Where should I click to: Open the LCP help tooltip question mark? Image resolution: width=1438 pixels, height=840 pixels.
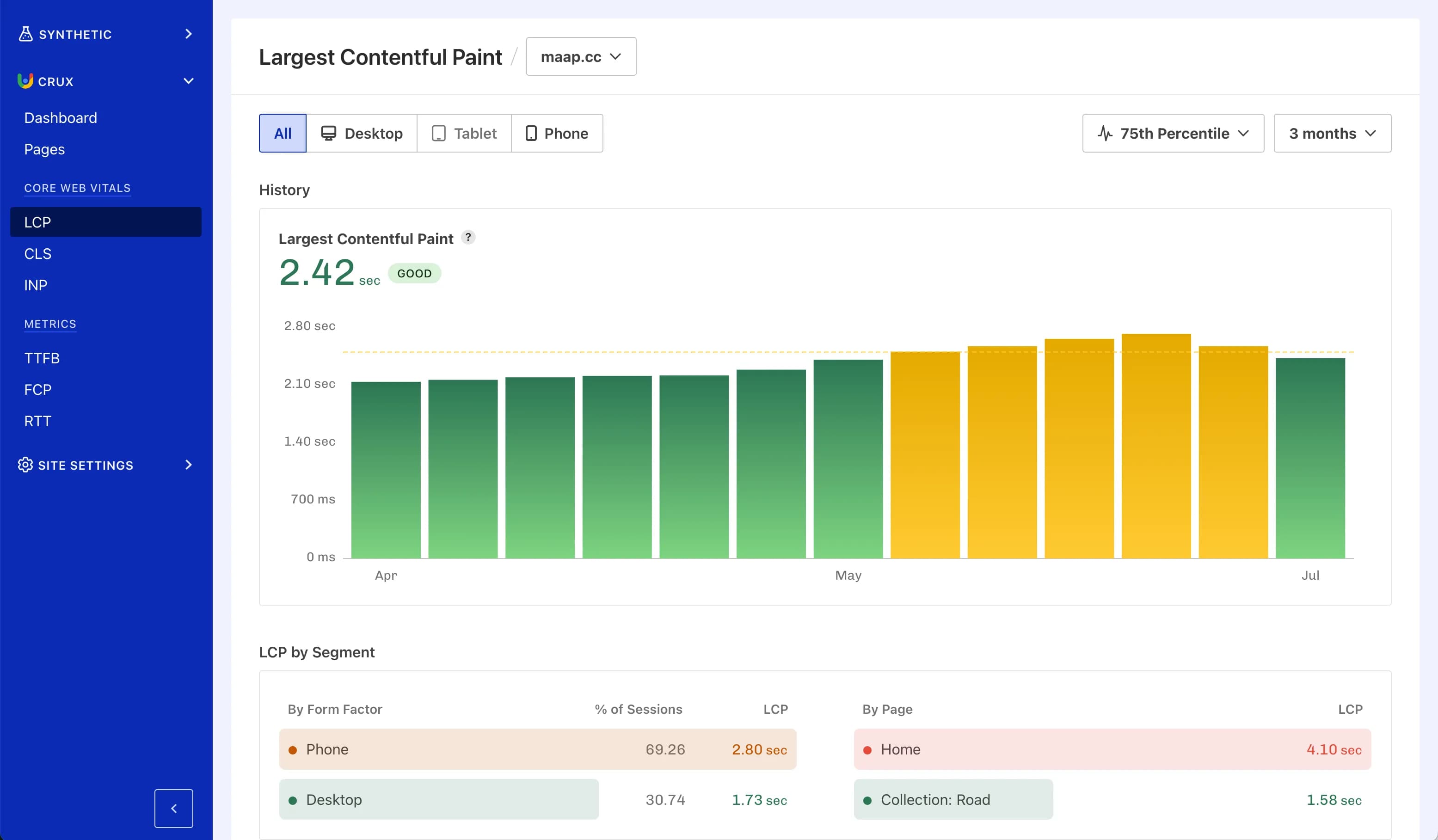pos(468,238)
